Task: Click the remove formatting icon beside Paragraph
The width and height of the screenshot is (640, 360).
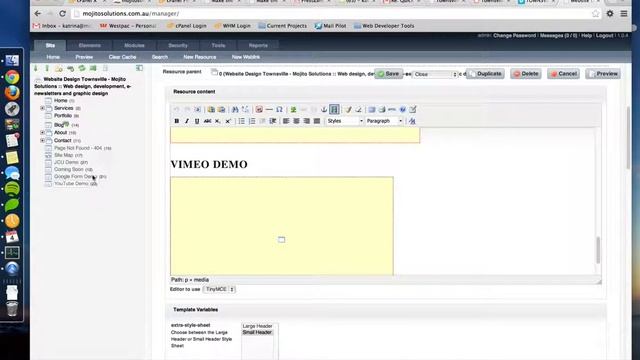Action: pos(412,121)
